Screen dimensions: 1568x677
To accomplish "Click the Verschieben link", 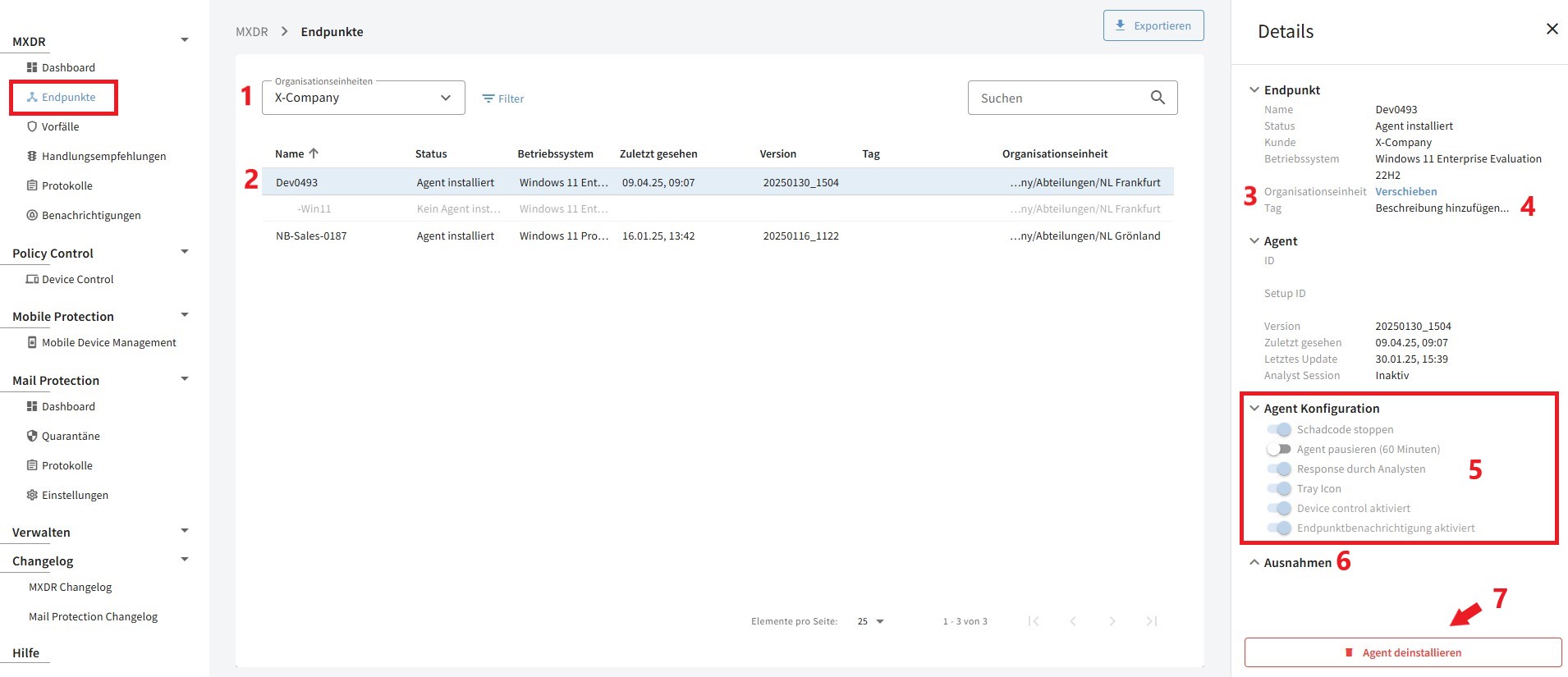I will (x=1405, y=191).
